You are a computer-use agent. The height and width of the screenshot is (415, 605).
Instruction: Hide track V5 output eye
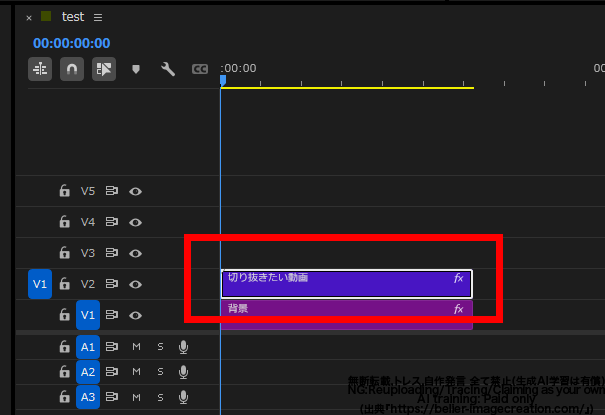point(135,191)
